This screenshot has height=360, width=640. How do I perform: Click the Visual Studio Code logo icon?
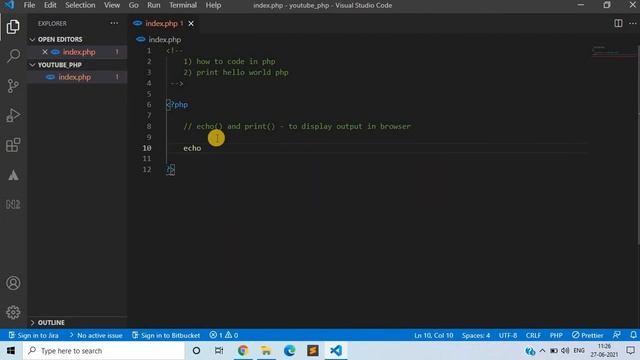(x=9, y=5)
